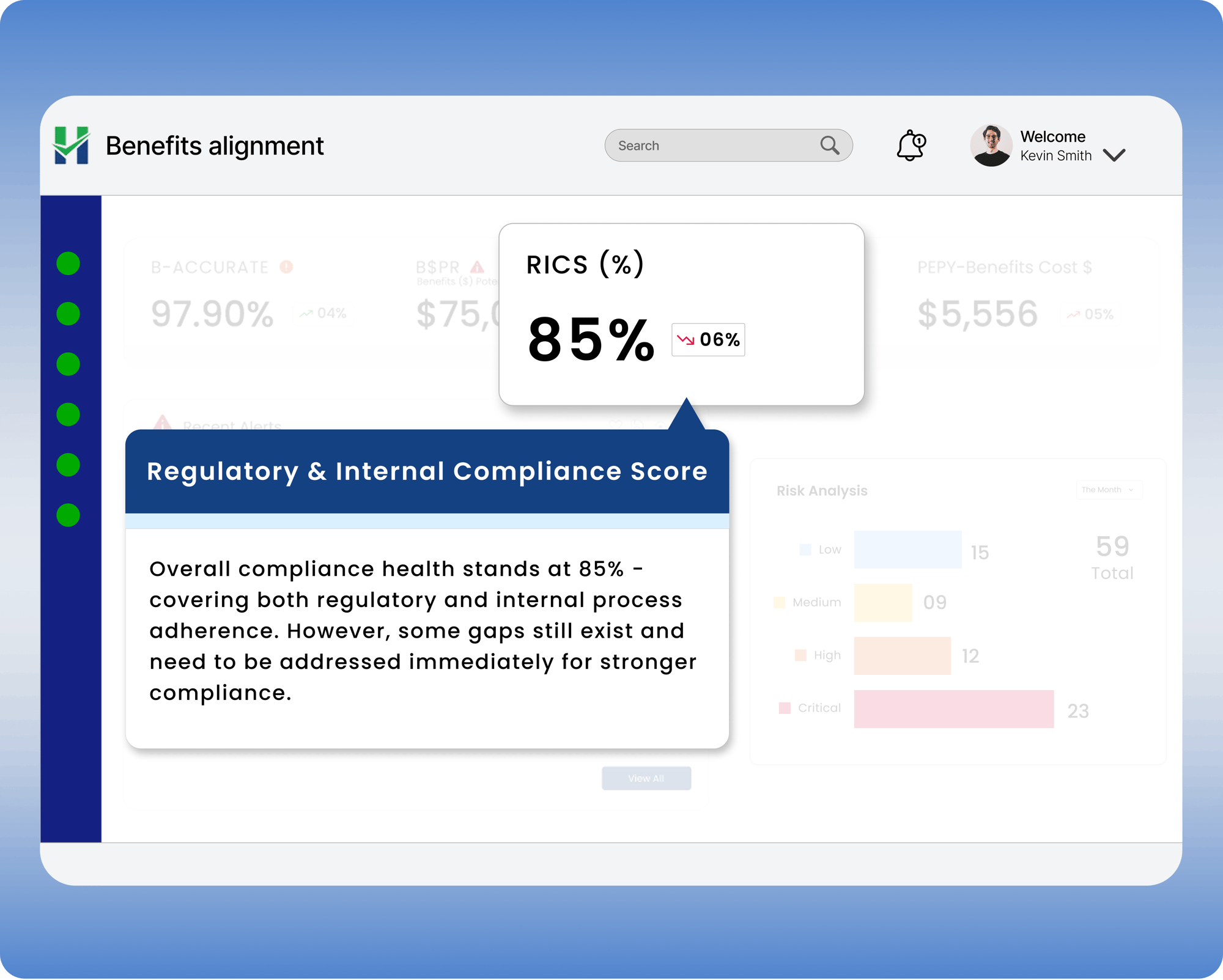
Task: Open the notification bell icon
Action: click(911, 146)
